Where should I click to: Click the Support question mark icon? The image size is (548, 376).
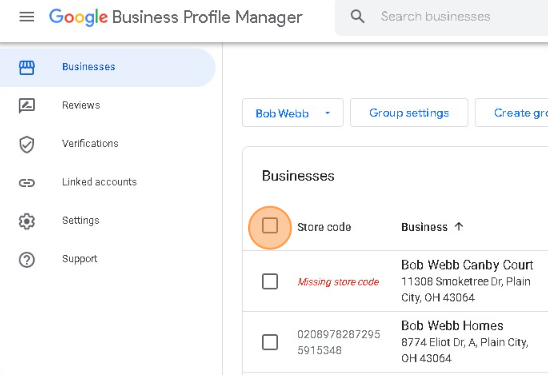[27, 260]
